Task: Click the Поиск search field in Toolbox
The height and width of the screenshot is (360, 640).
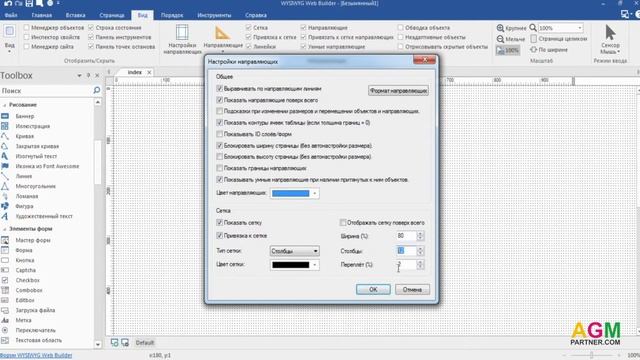Action: 46,90
